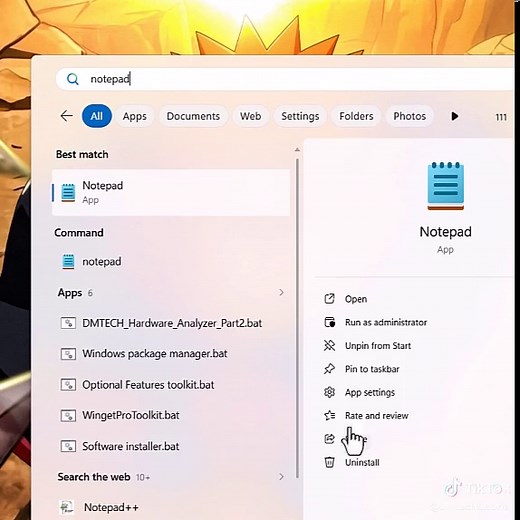The width and height of the screenshot is (520, 520).
Task: Click the Uninstall trash icon
Action: click(x=329, y=462)
